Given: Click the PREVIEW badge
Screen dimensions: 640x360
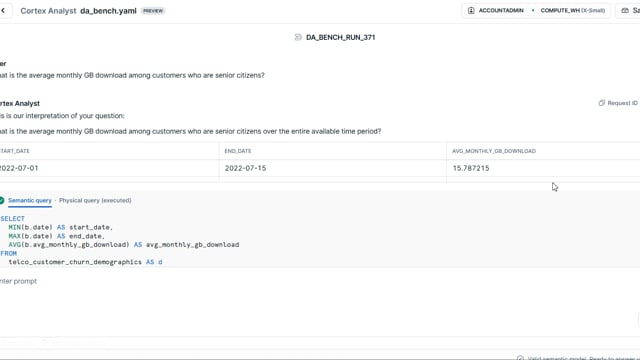Looking at the screenshot, I should (x=153, y=11).
